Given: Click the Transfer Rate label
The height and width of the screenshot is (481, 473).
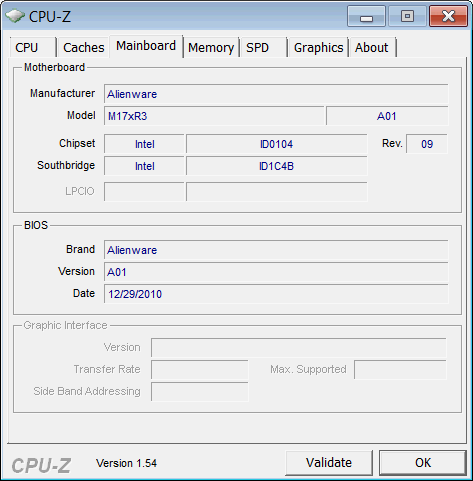Looking at the screenshot, I should (107, 369).
